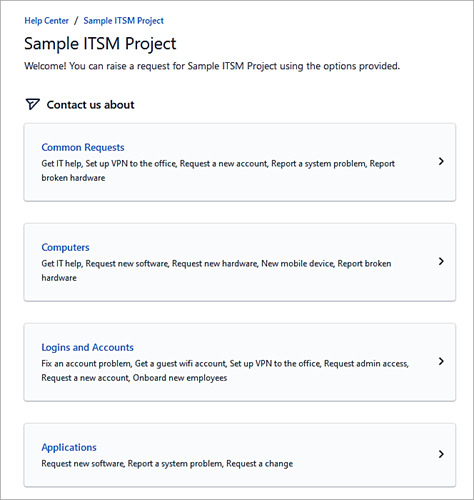Expand Logins and Accounts chevron arrow
The image size is (474, 500).
(441, 362)
